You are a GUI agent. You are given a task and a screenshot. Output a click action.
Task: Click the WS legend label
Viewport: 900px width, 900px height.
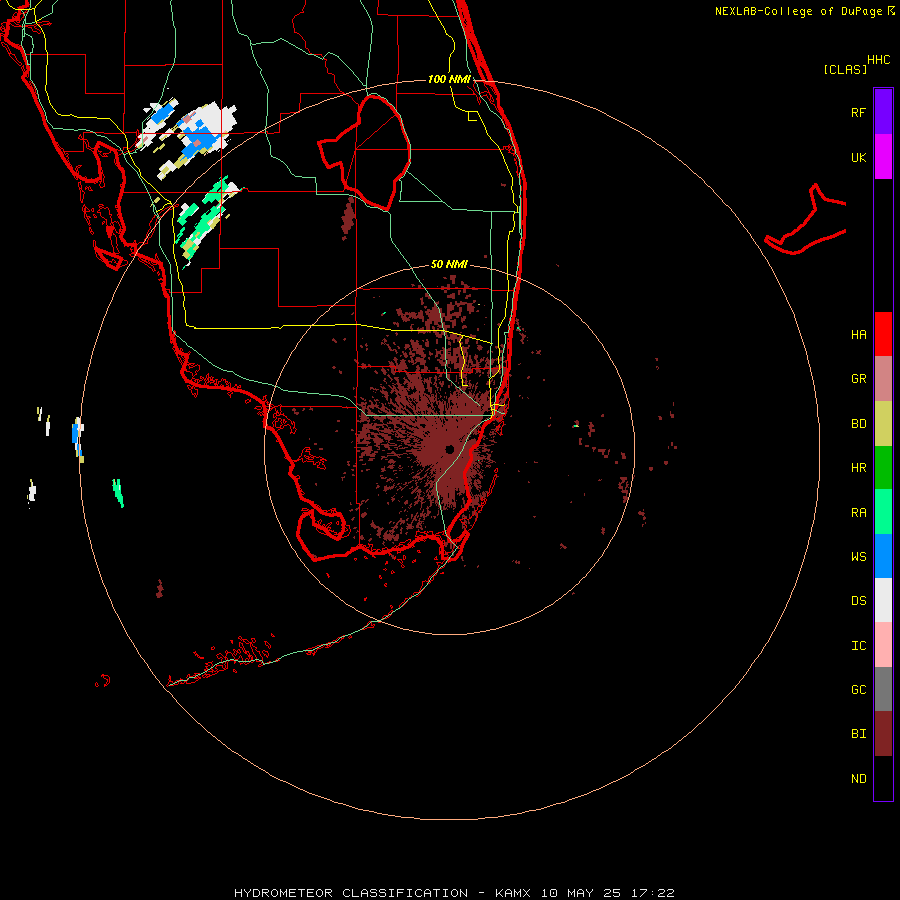point(858,556)
